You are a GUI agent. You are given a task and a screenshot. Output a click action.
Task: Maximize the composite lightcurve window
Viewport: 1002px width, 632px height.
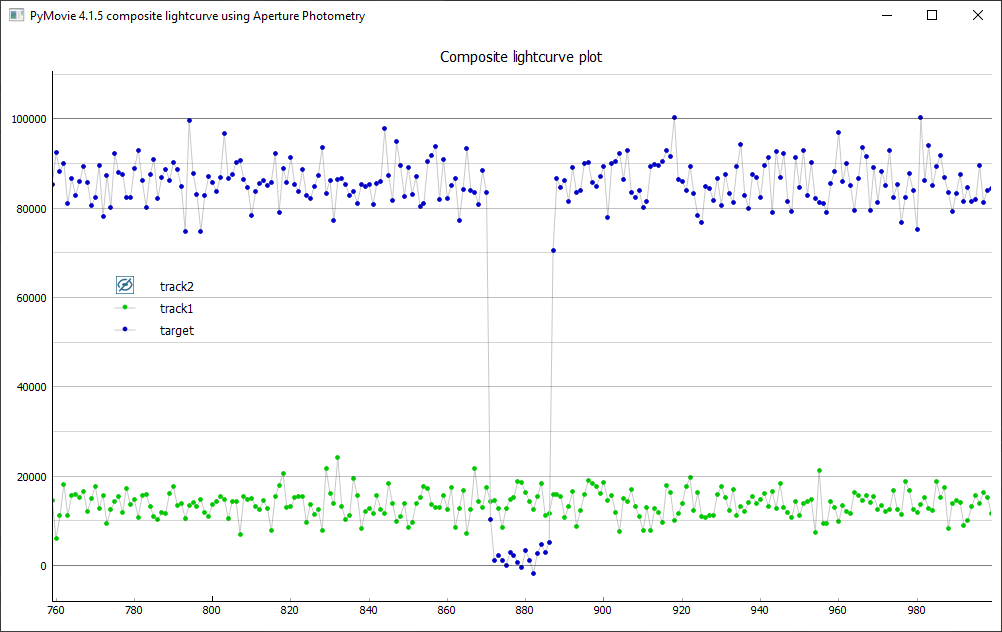pyautogui.click(x=932, y=16)
